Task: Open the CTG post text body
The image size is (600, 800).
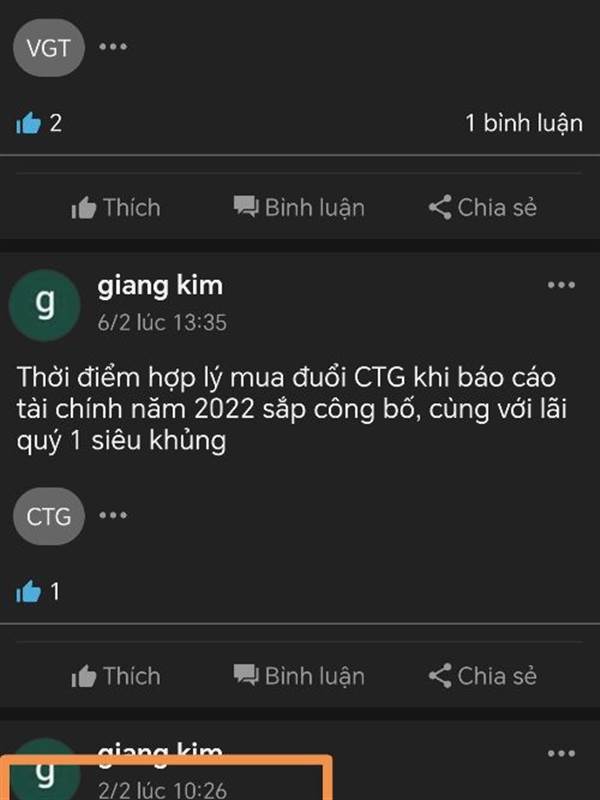Action: pyautogui.click(x=291, y=409)
